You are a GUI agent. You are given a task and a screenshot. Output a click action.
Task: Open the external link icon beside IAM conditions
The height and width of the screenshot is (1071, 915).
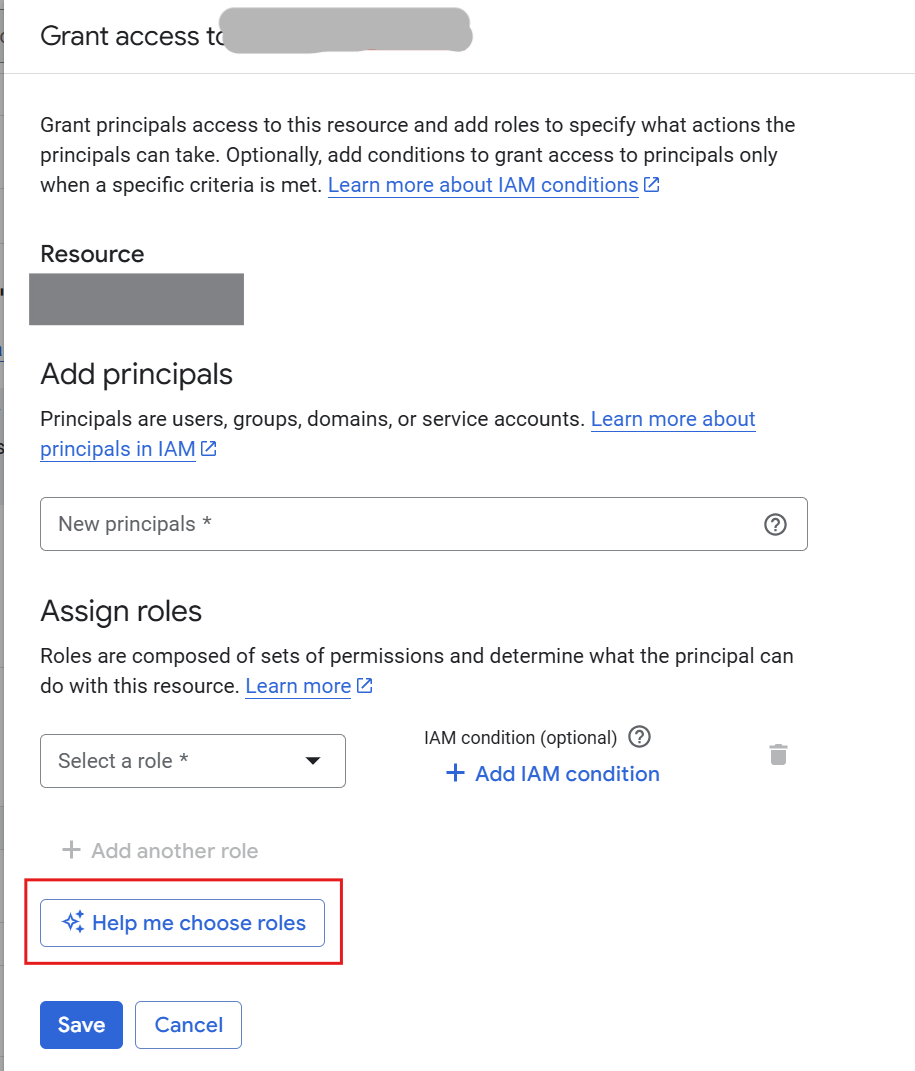coord(652,185)
